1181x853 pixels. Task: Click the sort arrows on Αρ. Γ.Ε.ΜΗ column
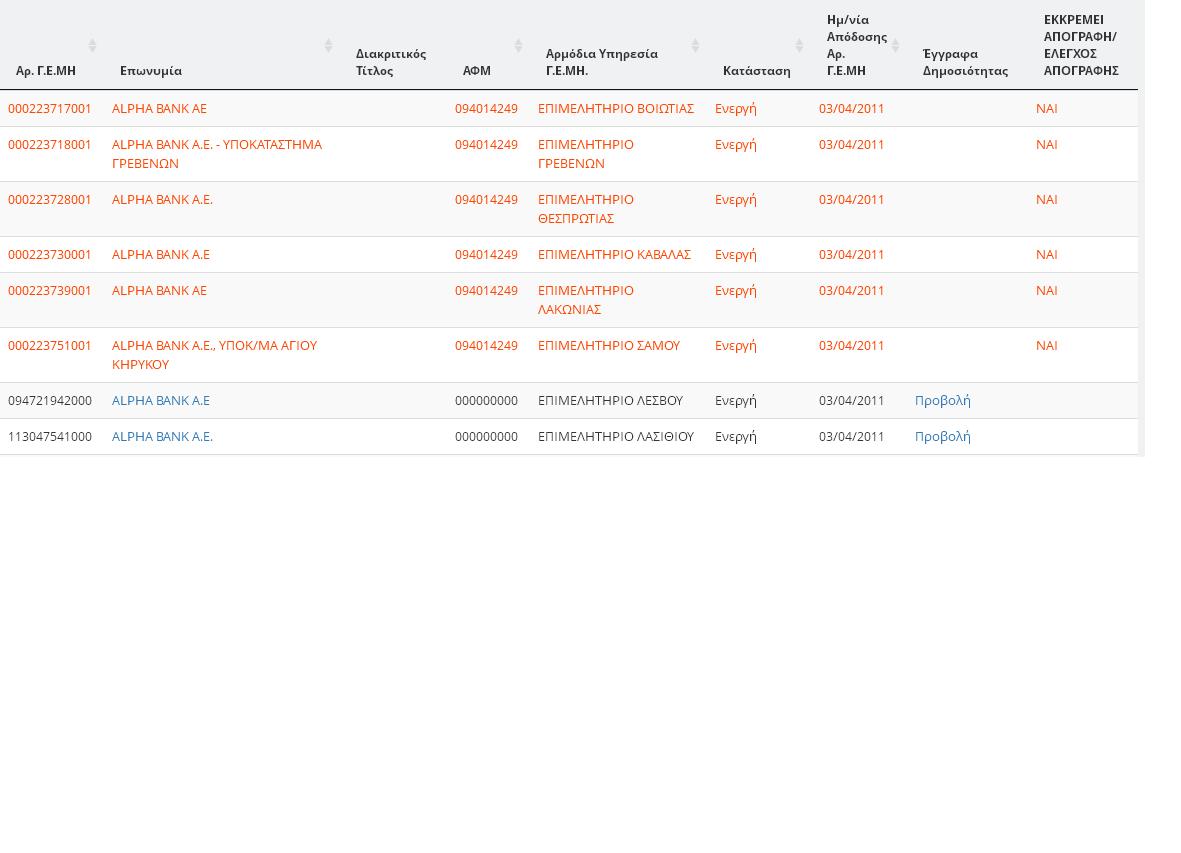pos(92,45)
